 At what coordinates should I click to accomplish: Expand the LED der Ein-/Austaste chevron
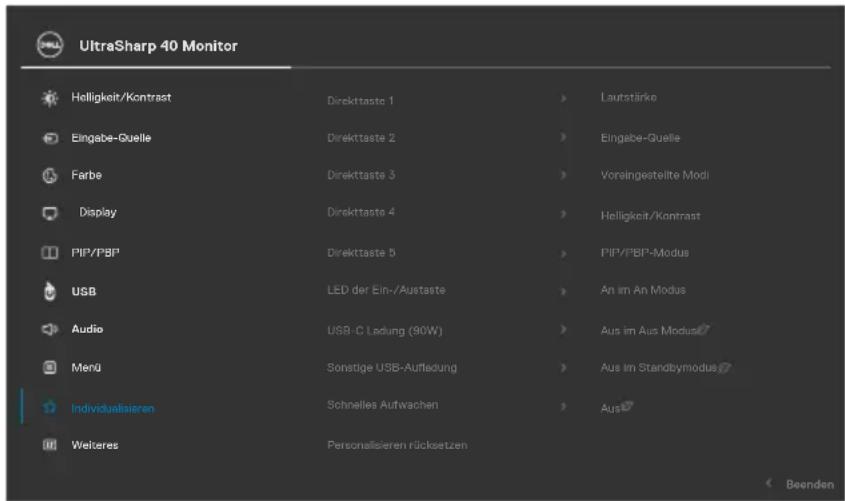(x=563, y=291)
